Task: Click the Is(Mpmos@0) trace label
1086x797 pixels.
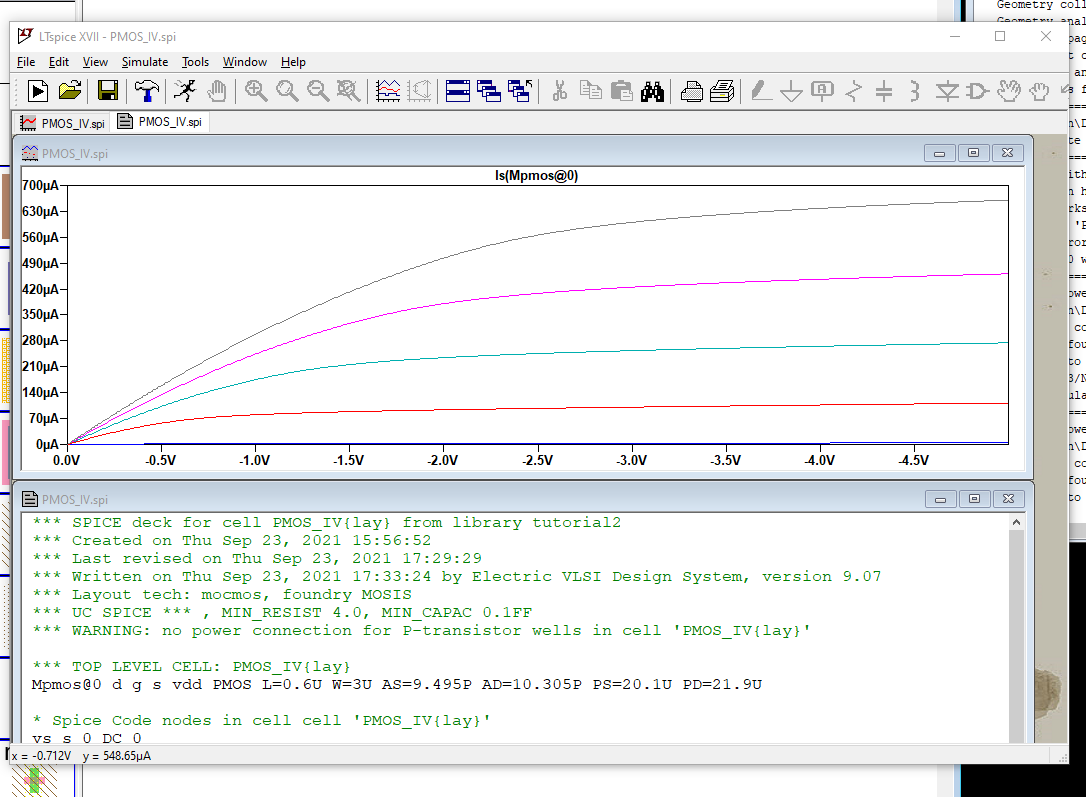Action: click(x=537, y=176)
